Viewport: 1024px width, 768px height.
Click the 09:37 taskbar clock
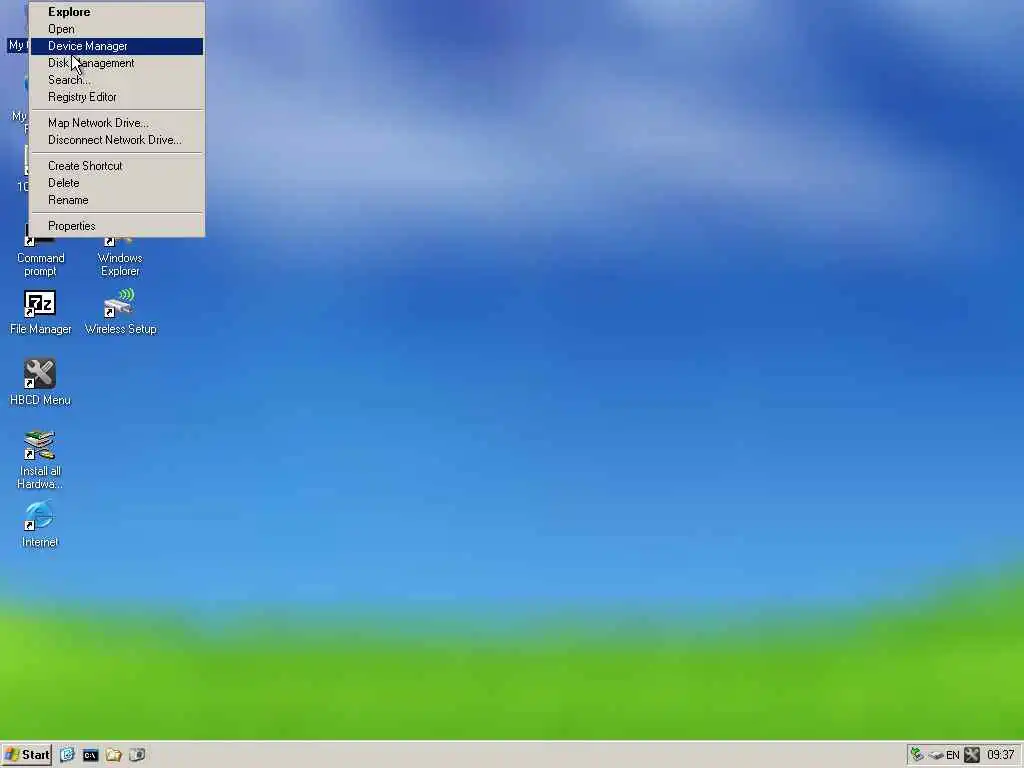tap(1000, 755)
